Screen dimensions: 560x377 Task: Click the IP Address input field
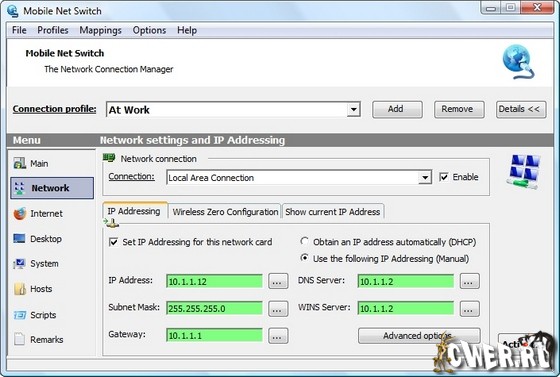tap(214, 281)
